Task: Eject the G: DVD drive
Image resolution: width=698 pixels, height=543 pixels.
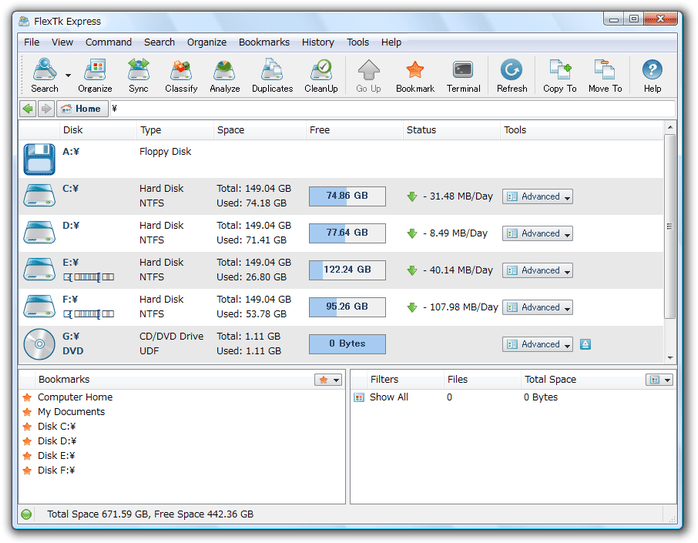Action: [x=585, y=344]
